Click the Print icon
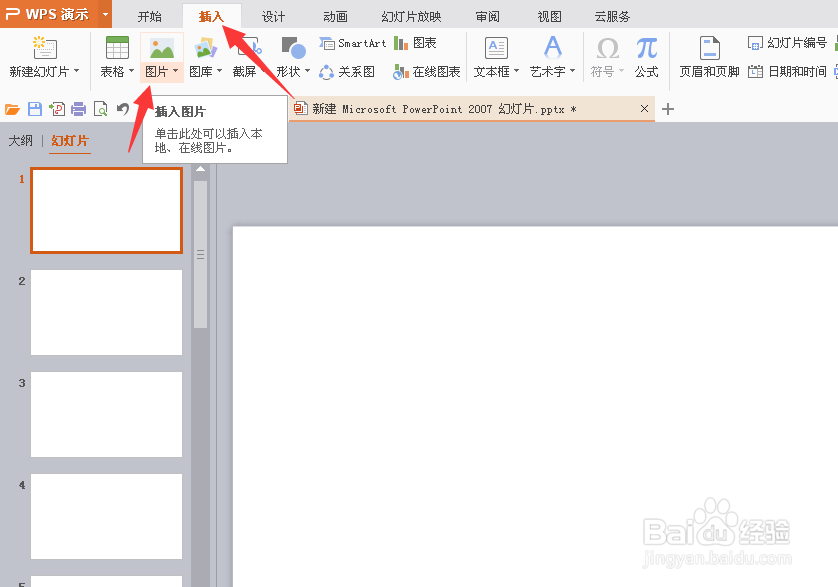838x587 pixels. (79, 110)
